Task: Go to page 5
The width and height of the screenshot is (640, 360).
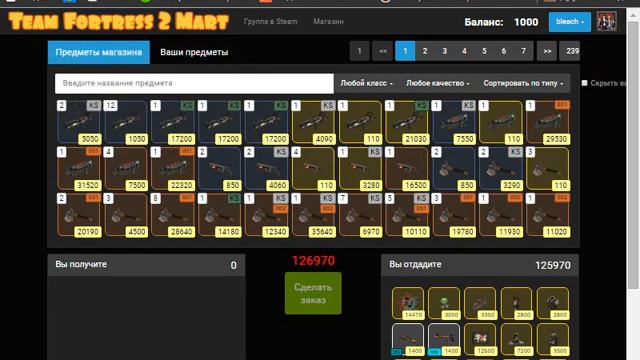Action: 484,51
